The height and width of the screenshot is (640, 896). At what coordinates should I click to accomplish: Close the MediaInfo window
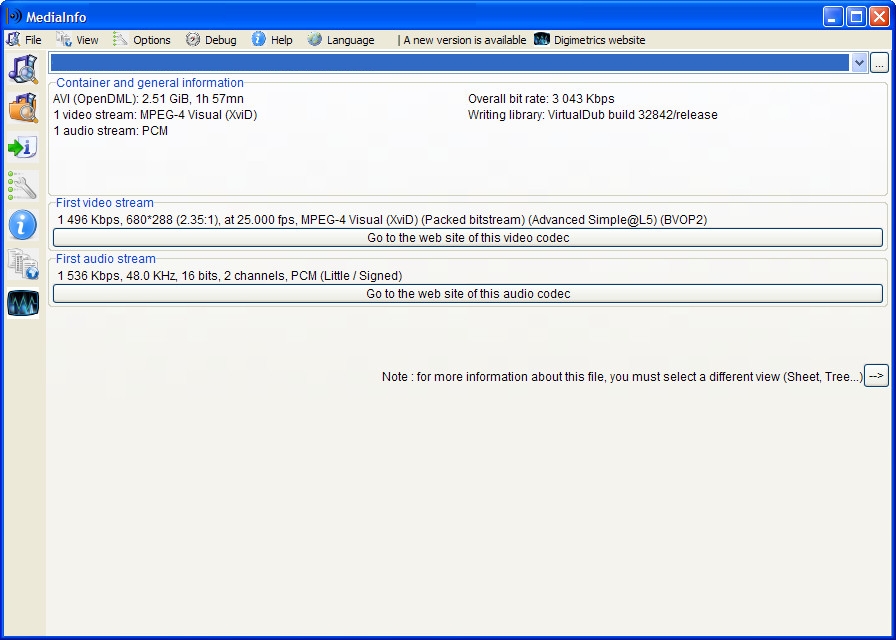point(879,17)
